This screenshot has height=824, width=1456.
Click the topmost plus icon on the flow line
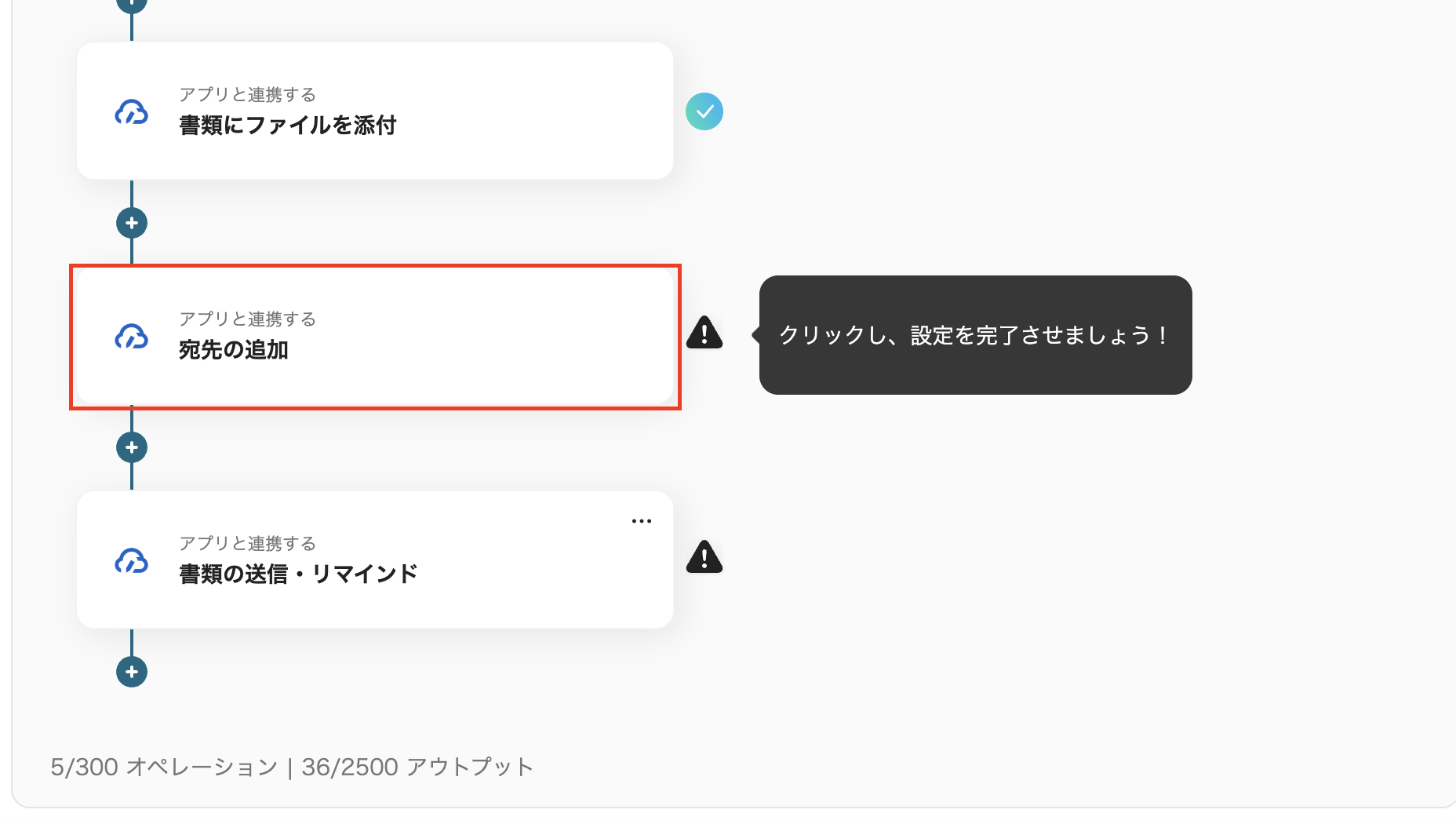pos(131,2)
